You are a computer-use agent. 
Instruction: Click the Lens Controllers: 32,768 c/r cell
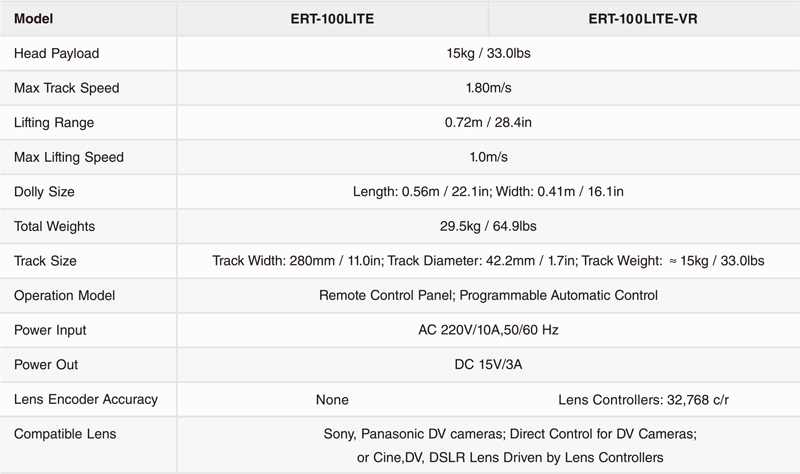[643, 400]
